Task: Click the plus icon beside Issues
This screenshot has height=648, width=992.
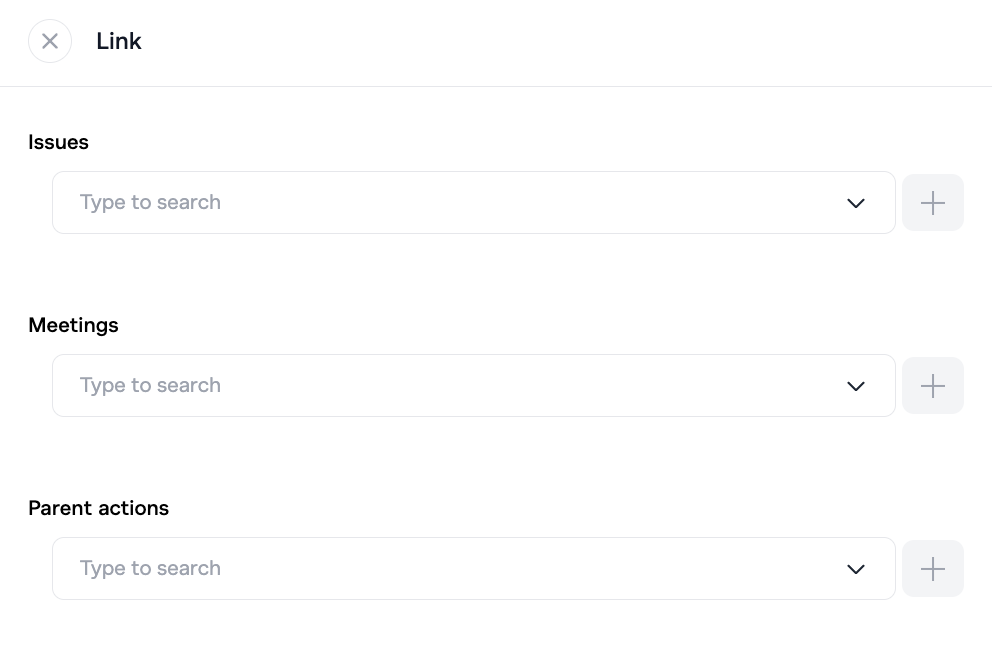Action: [x=933, y=203]
